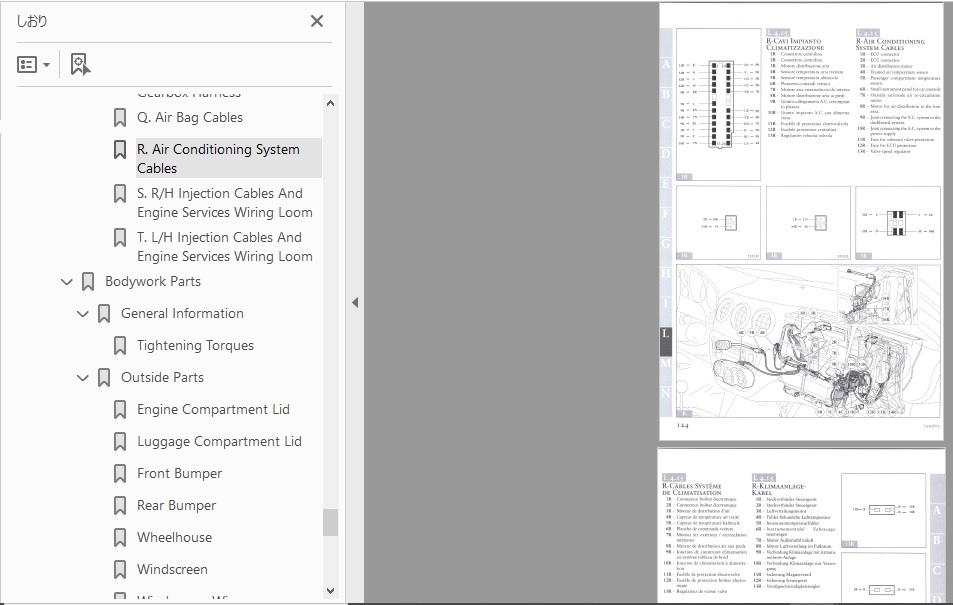The height and width of the screenshot is (605, 953).
Task: Open the Wheelhouse bookmark
Action: [x=174, y=538]
